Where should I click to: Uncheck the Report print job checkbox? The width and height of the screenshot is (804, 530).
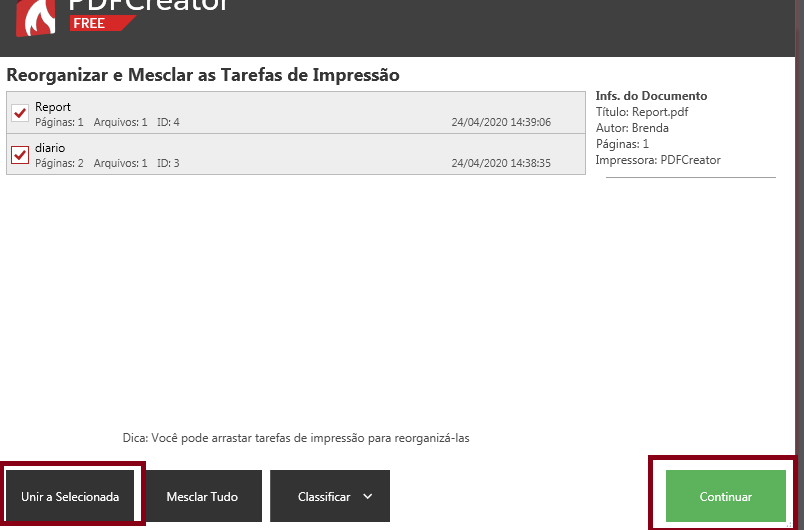click(20, 113)
